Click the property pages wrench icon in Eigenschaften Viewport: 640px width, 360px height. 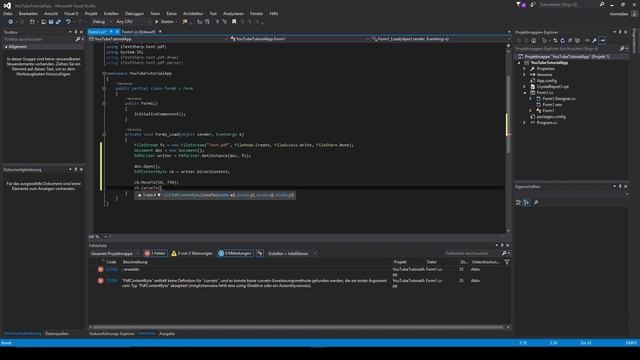pyautogui.click(x=536, y=202)
